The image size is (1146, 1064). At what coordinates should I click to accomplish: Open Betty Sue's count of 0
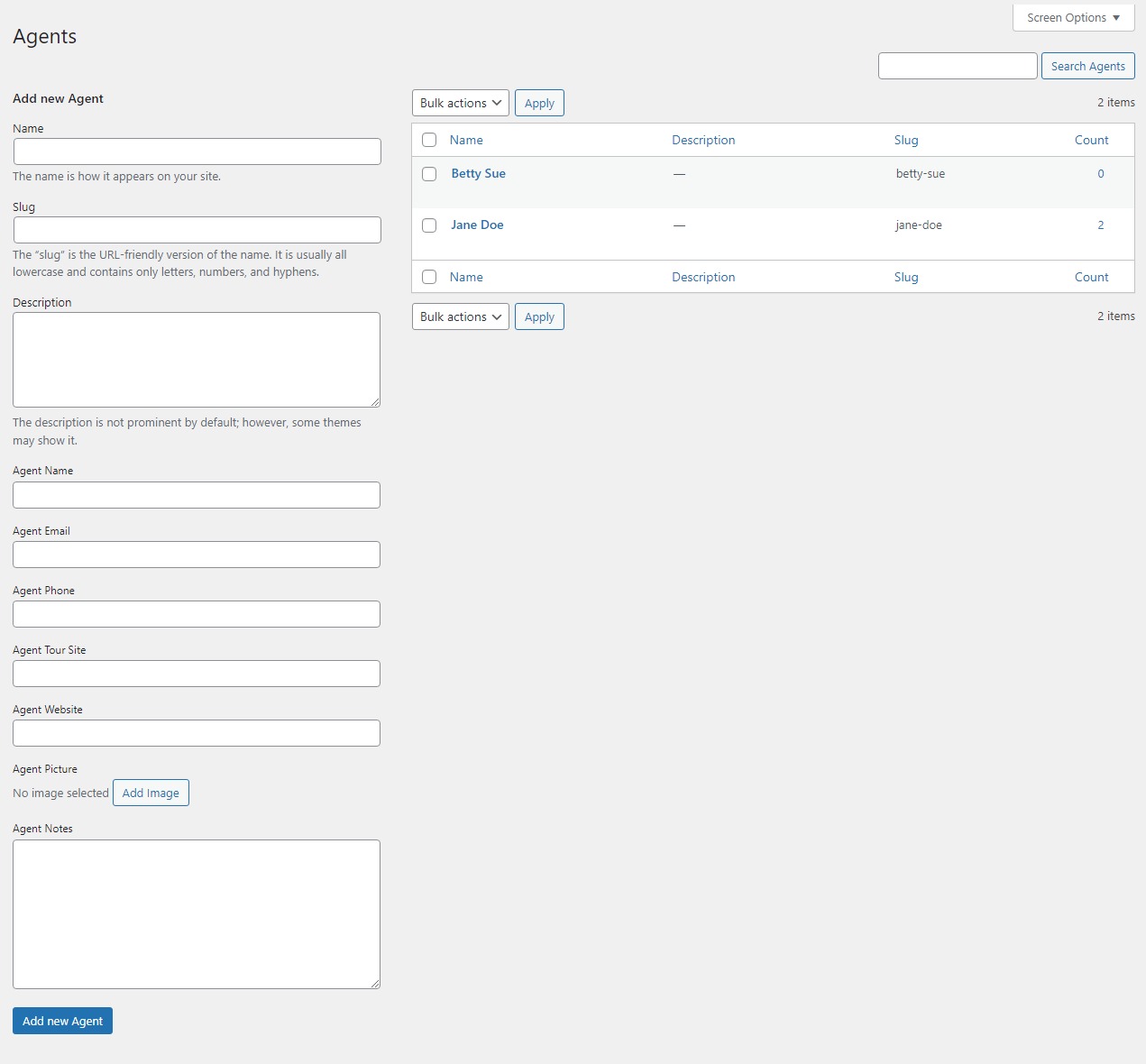click(x=1100, y=173)
